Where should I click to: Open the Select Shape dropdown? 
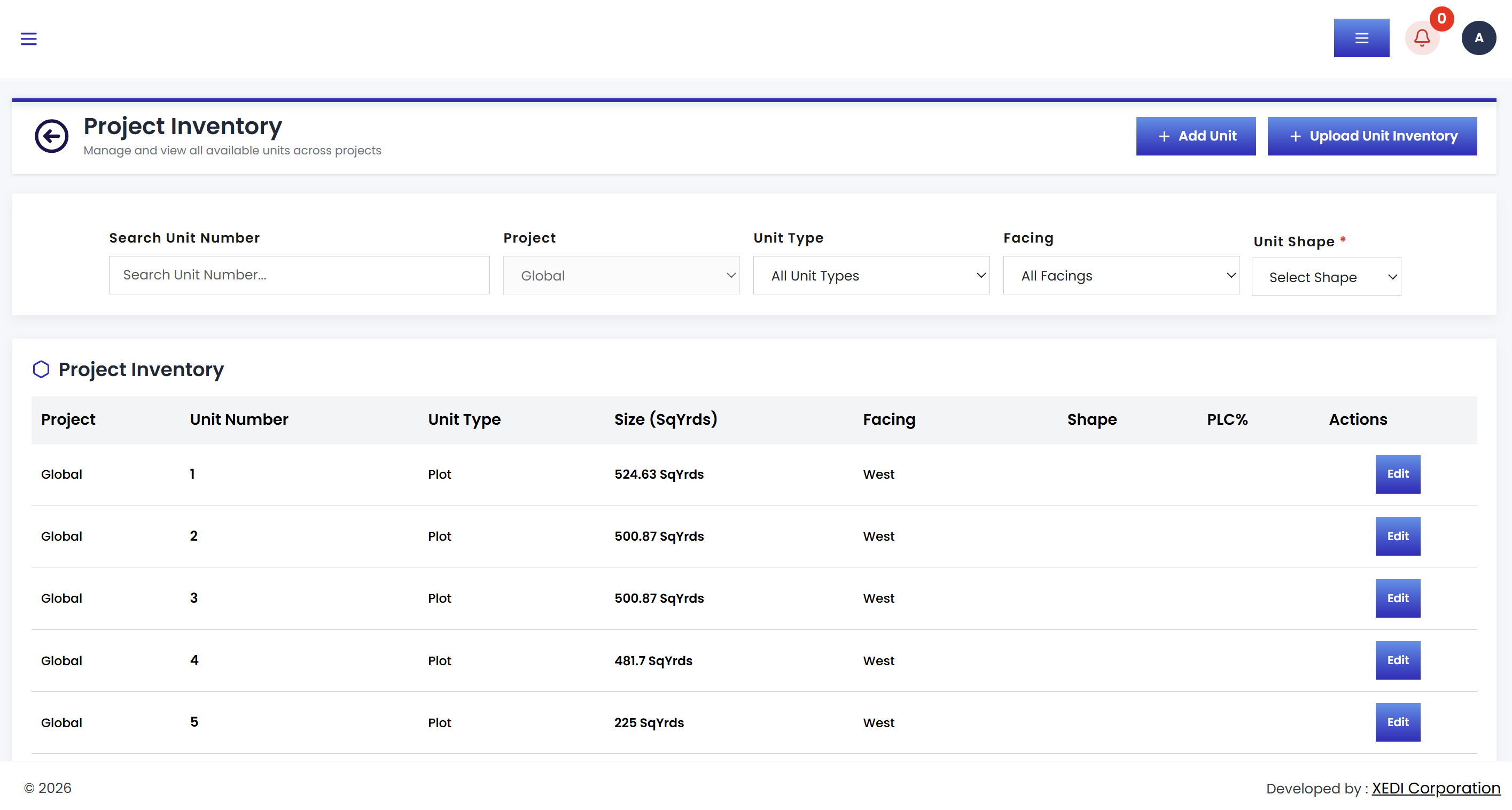(1326, 276)
